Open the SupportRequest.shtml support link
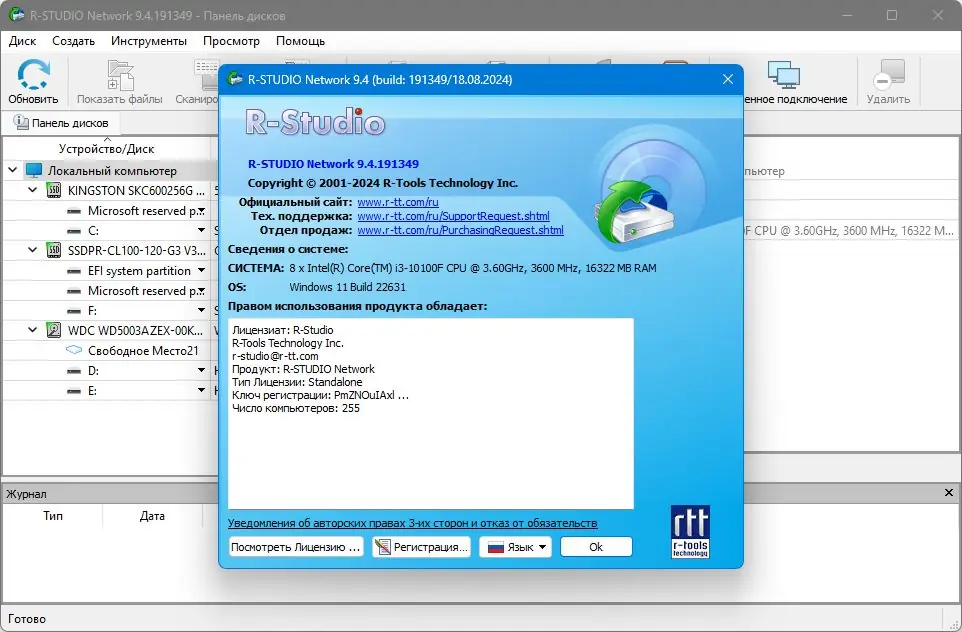Viewport: 962px width, 632px height. [453, 216]
